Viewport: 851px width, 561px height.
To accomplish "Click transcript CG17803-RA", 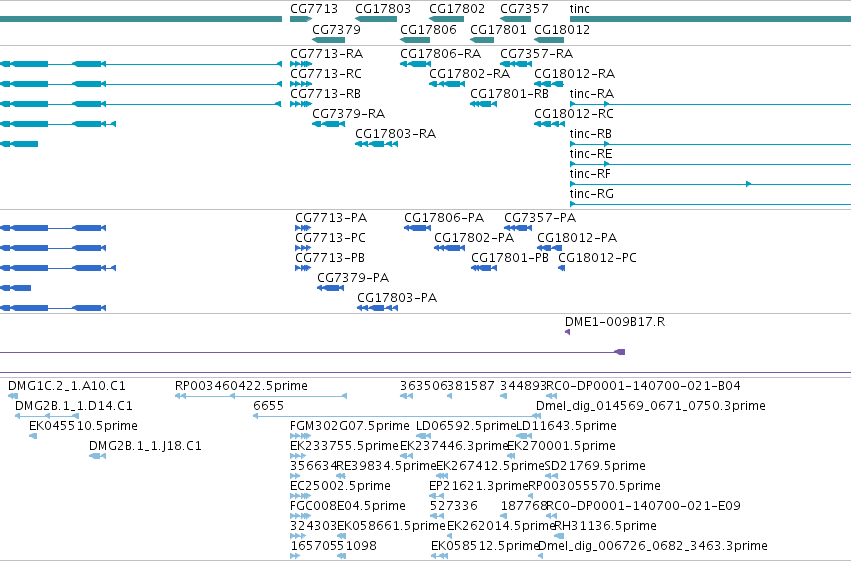I will (x=395, y=134).
